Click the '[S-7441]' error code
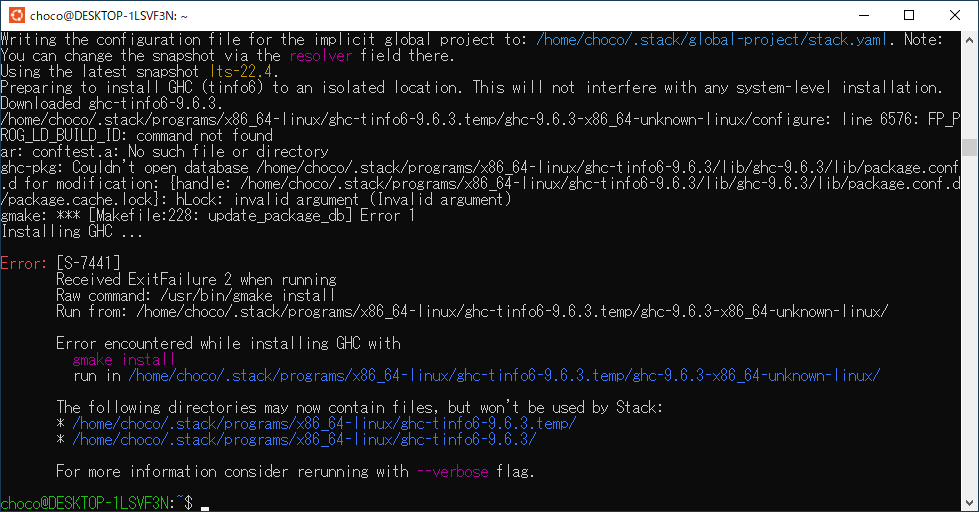The height and width of the screenshot is (512, 979). (88, 263)
